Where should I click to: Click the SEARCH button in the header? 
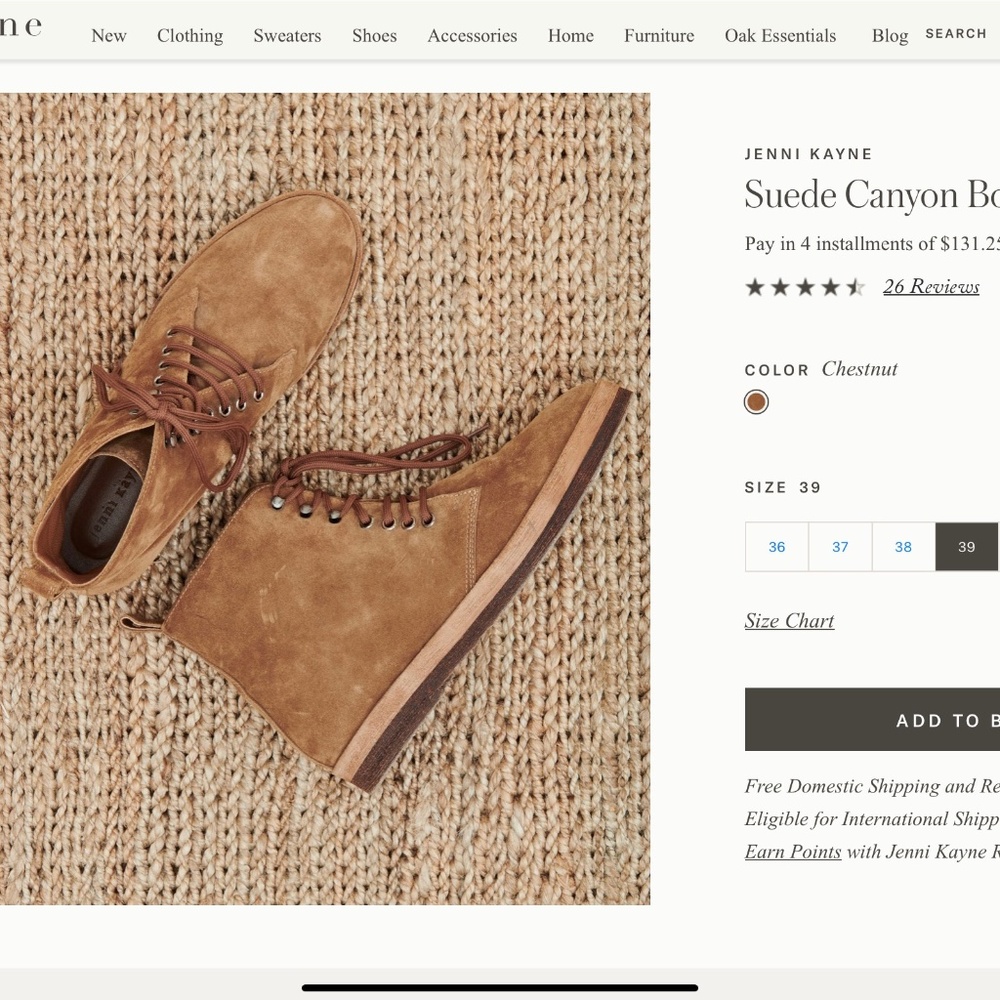click(x=956, y=33)
